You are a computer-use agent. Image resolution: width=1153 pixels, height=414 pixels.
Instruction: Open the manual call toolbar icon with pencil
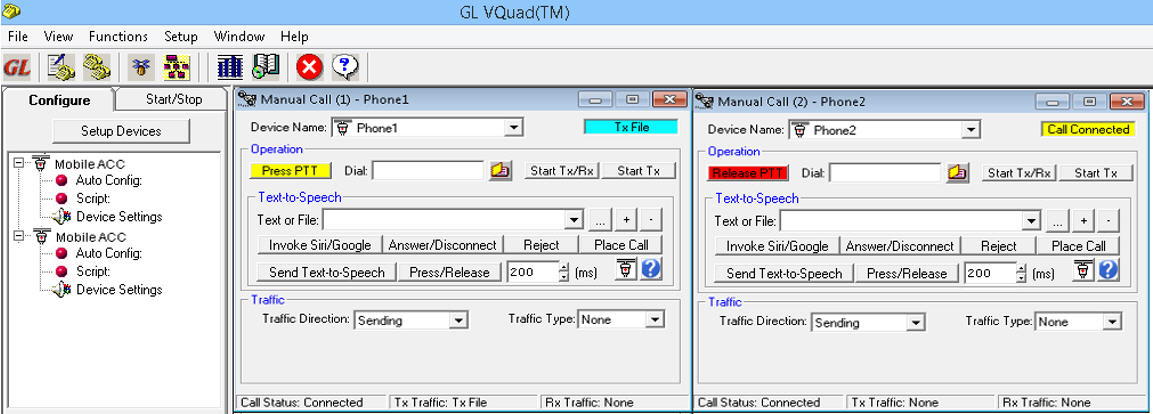coord(61,68)
